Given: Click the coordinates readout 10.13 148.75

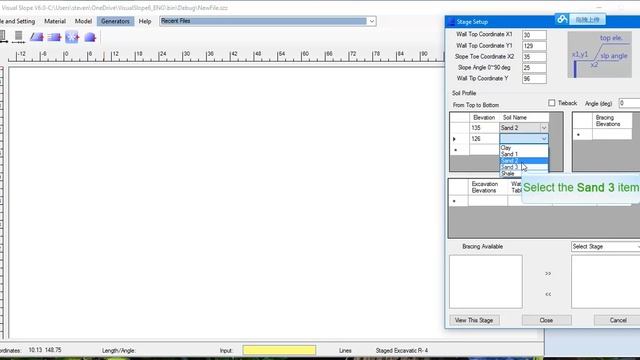Looking at the screenshot, I should pos(45,350).
